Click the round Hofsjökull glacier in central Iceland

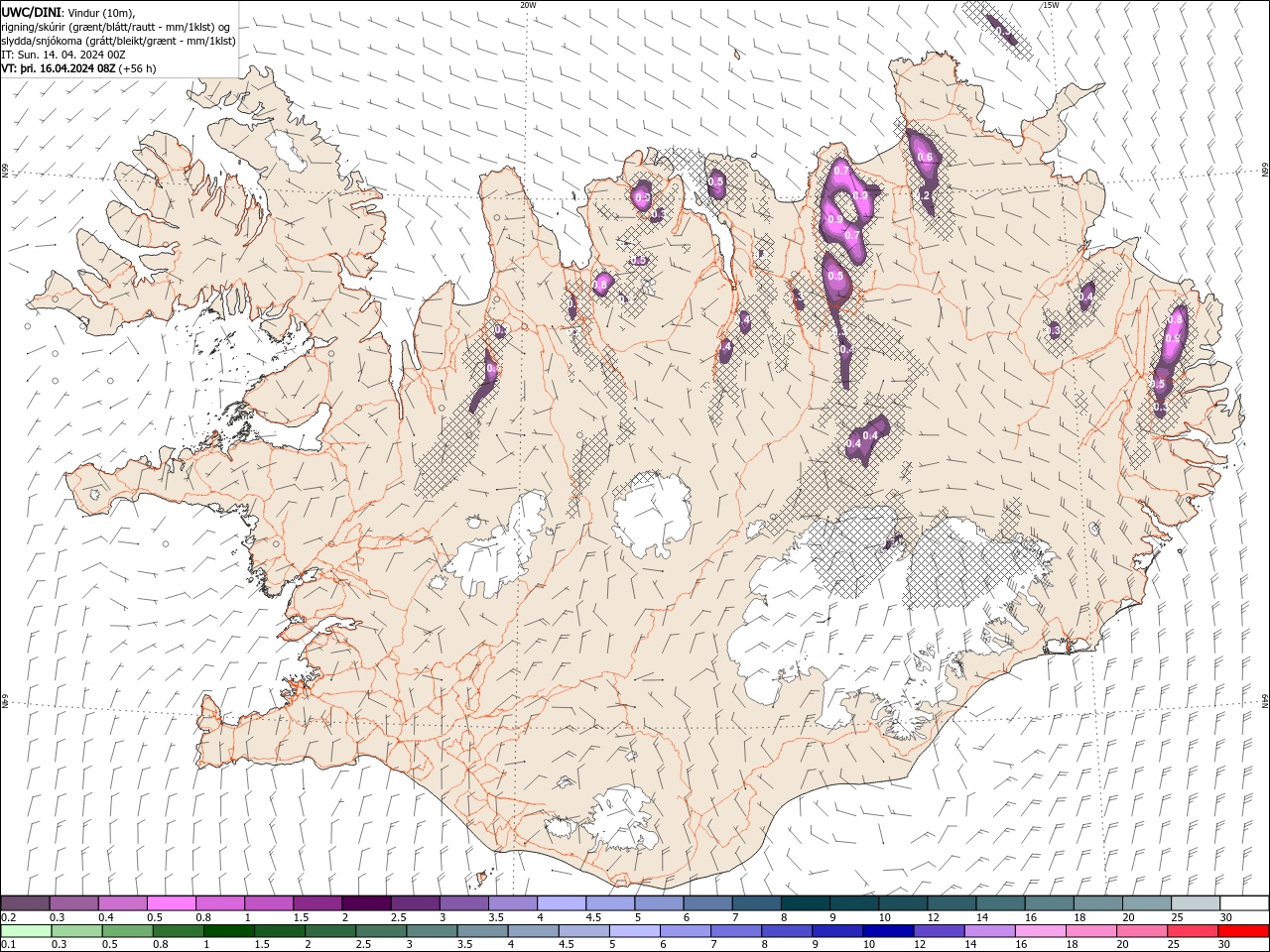click(x=652, y=514)
